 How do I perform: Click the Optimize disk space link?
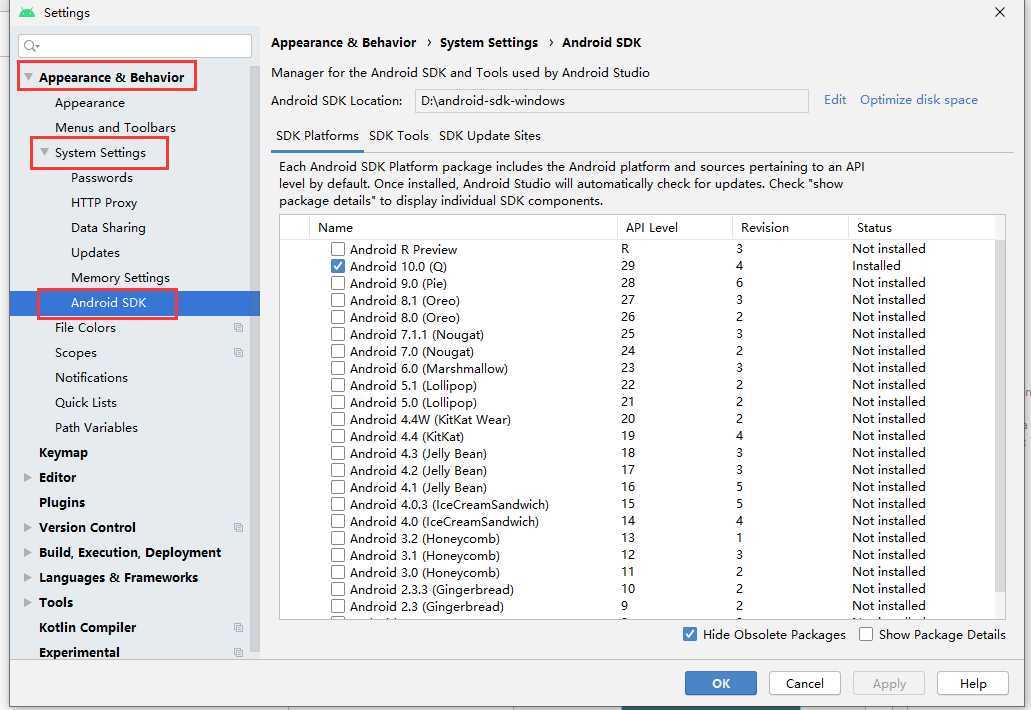click(919, 99)
